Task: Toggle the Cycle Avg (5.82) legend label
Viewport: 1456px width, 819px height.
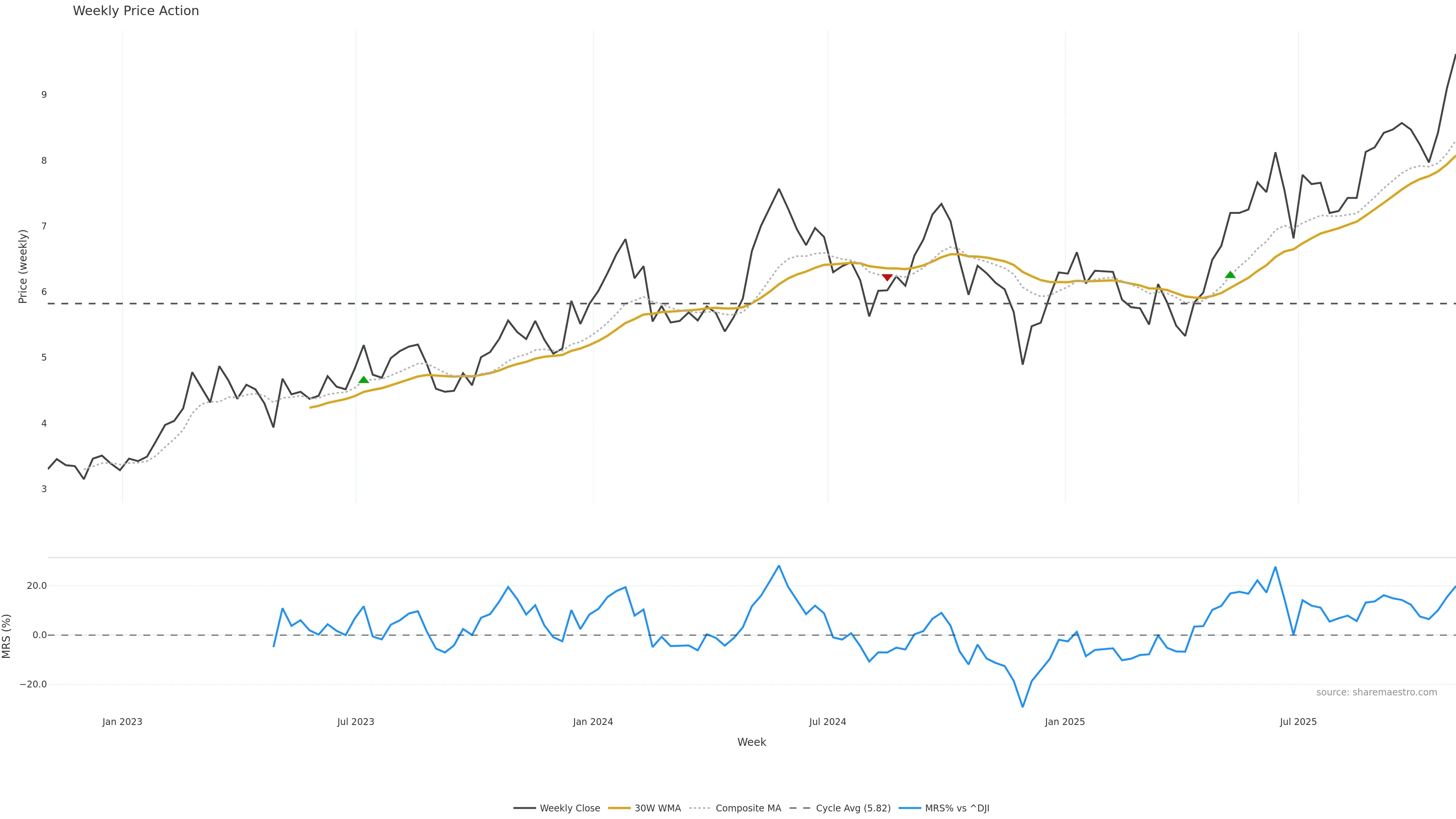Action: [853, 808]
